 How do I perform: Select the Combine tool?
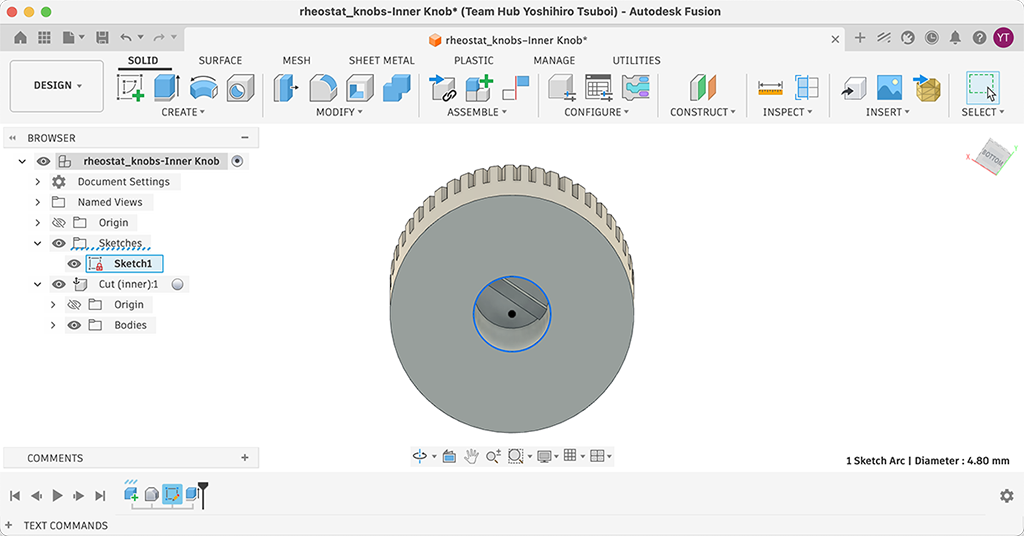point(397,87)
